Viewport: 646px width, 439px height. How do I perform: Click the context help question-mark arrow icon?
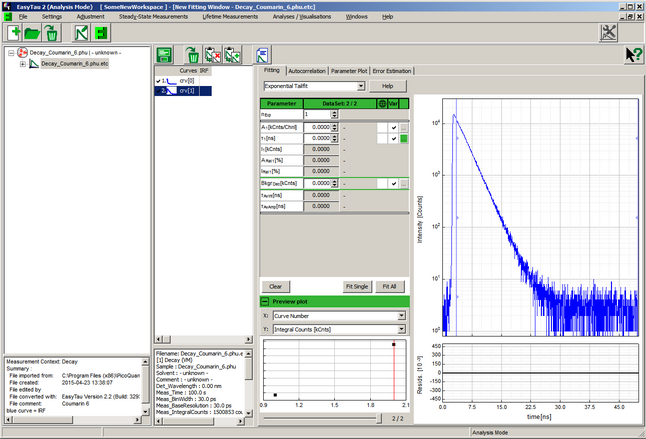point(632,55)
